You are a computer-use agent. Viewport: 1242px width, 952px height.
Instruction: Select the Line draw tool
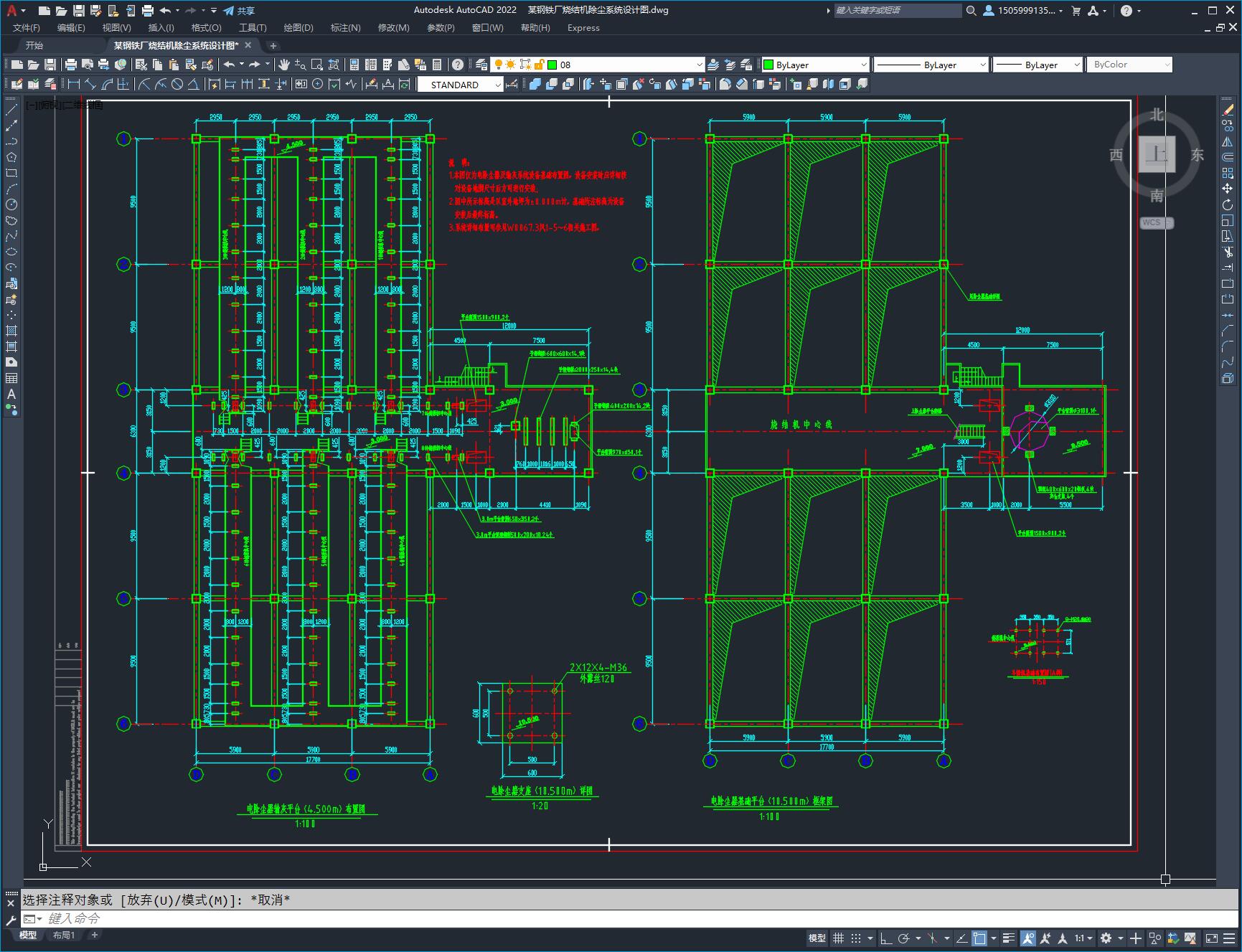pos(11,110)
